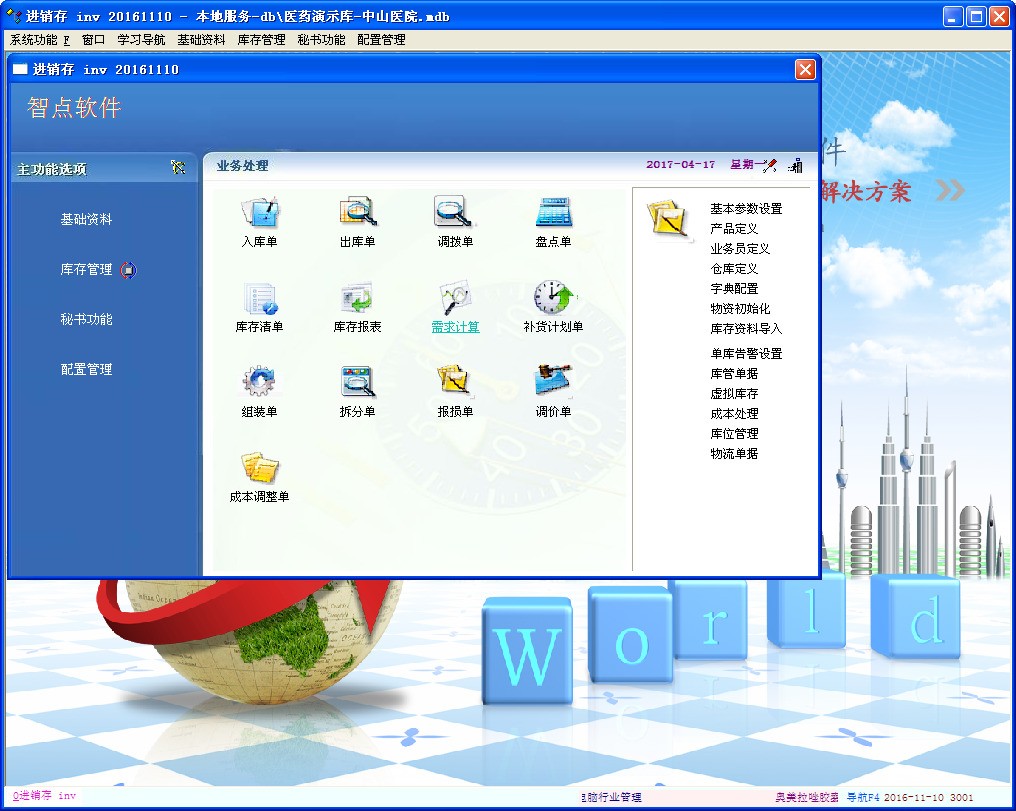Click the date edit pen icon beside 星期一

pos(770,163)
